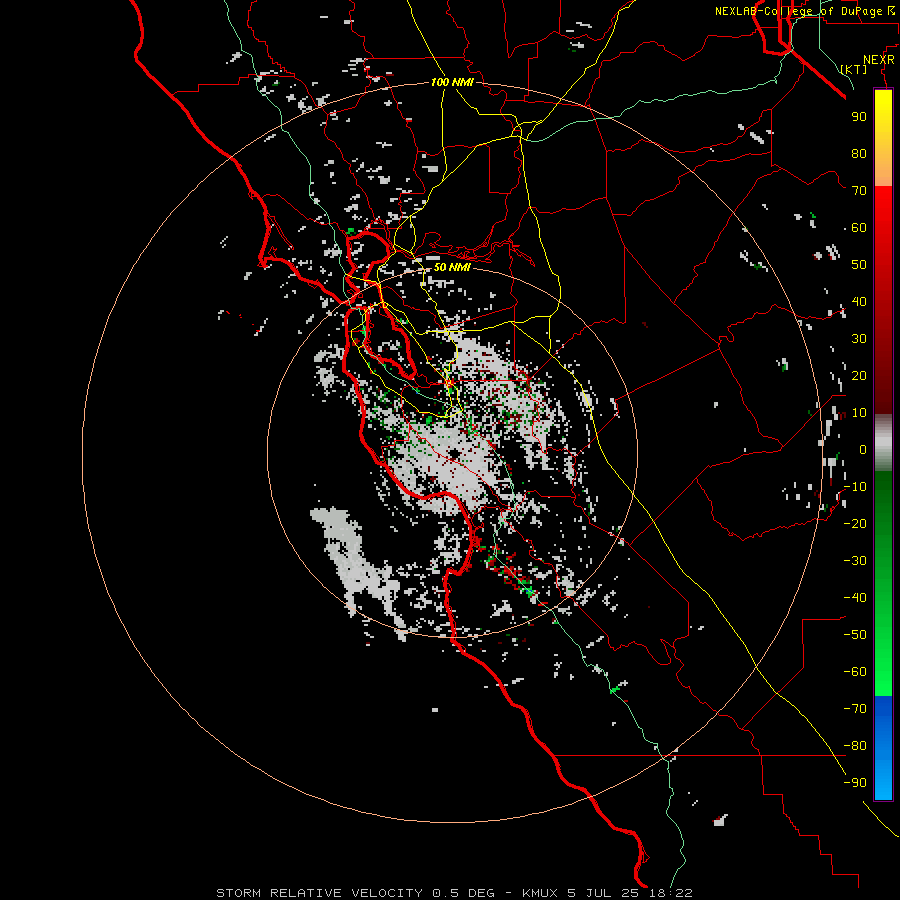900x900 pixels.
Task: Click the 0 knots scale value
Action: tap(863, 450)
